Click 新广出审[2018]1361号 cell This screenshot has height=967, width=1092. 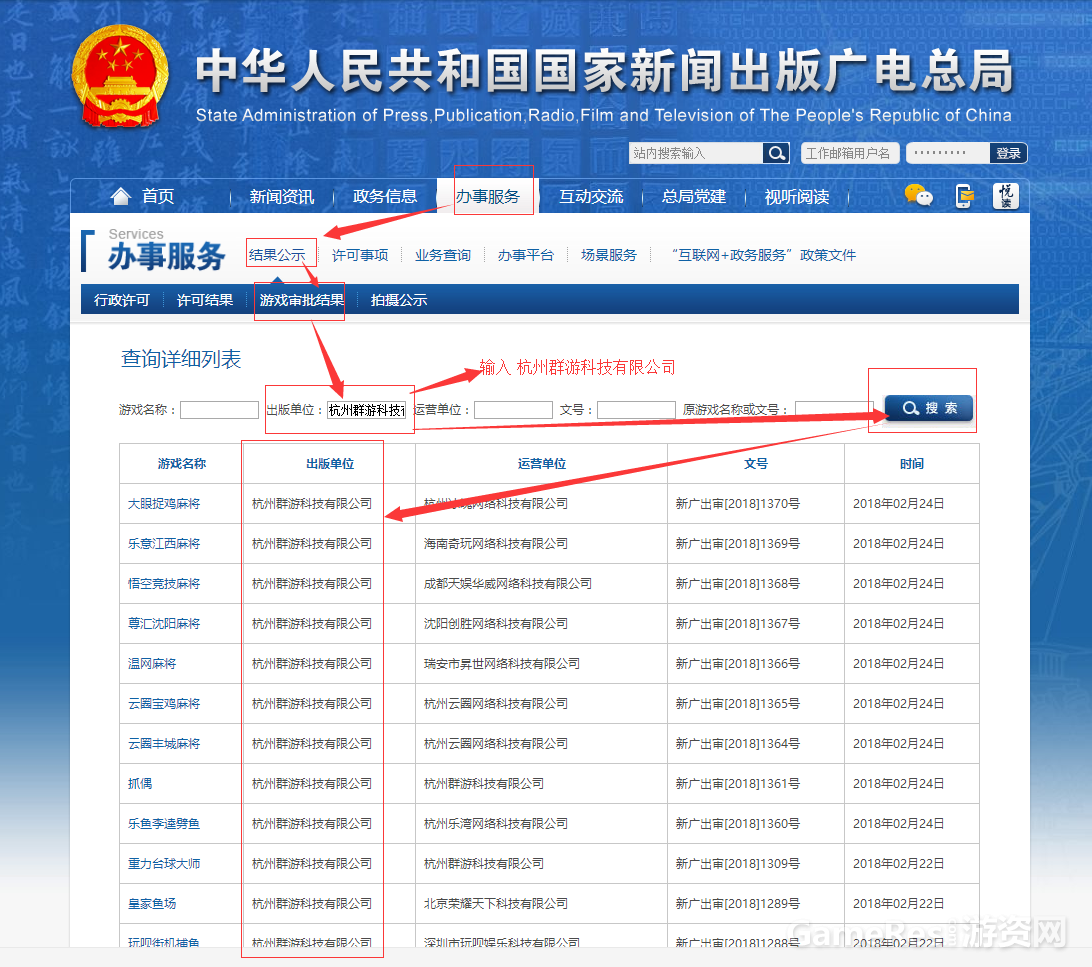[738, 784]
